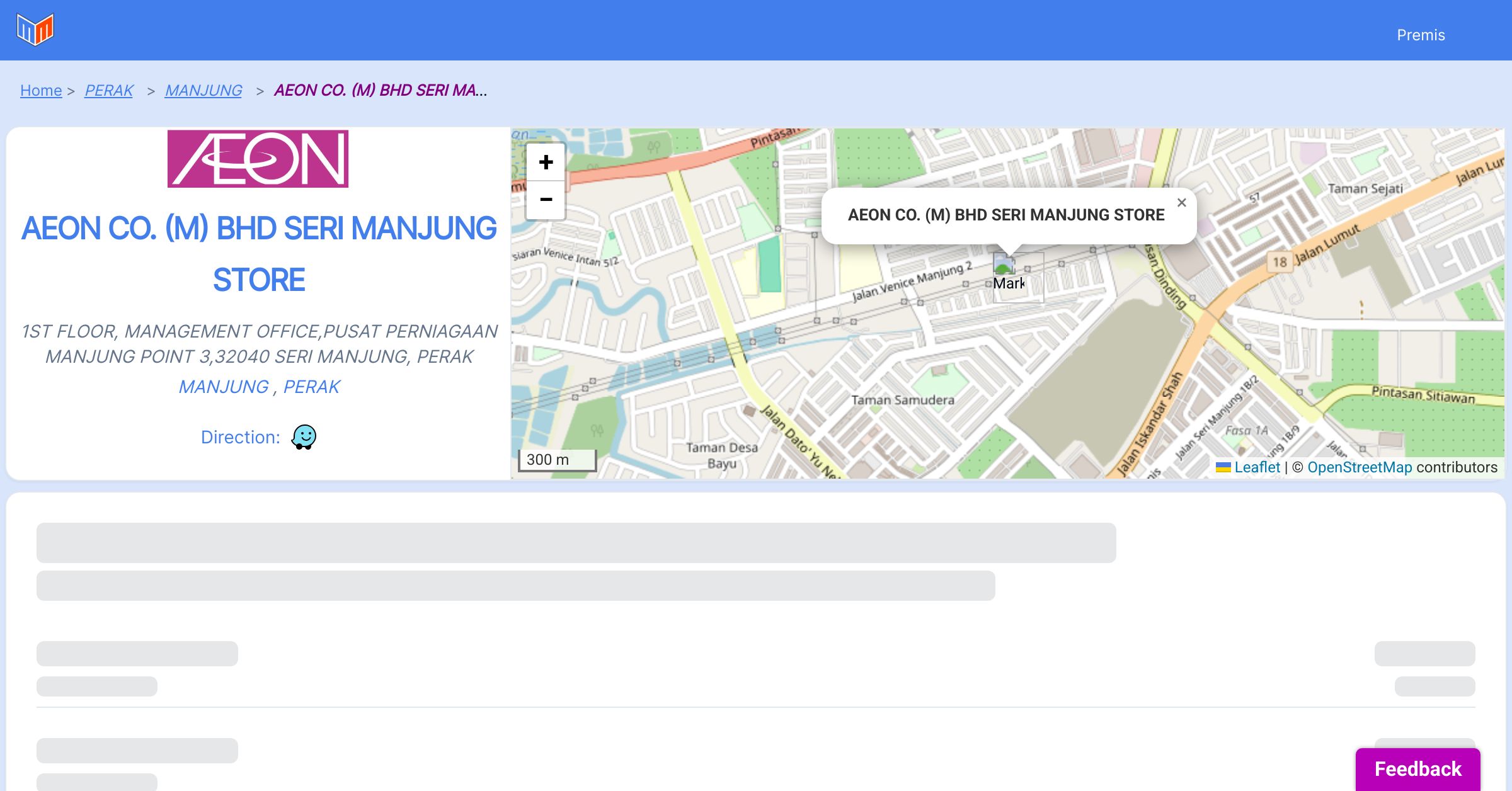
Task: Open the Feedback button
Action: (x=1417, y=769)
